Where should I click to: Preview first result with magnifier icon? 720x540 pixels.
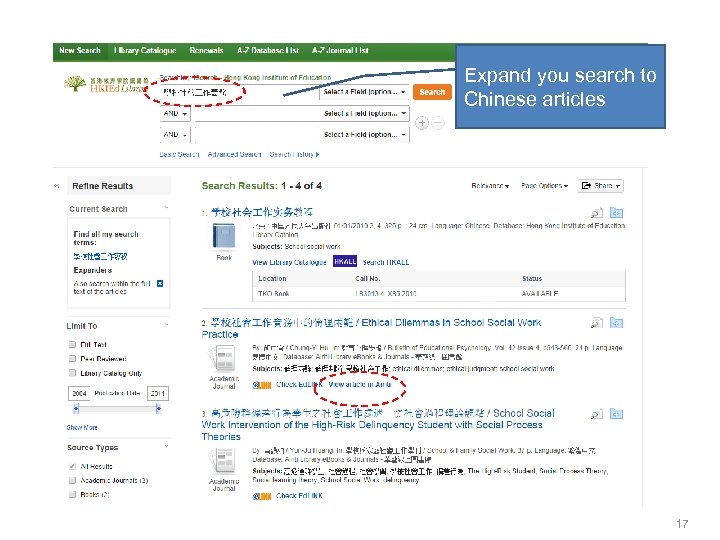(596, 213)
